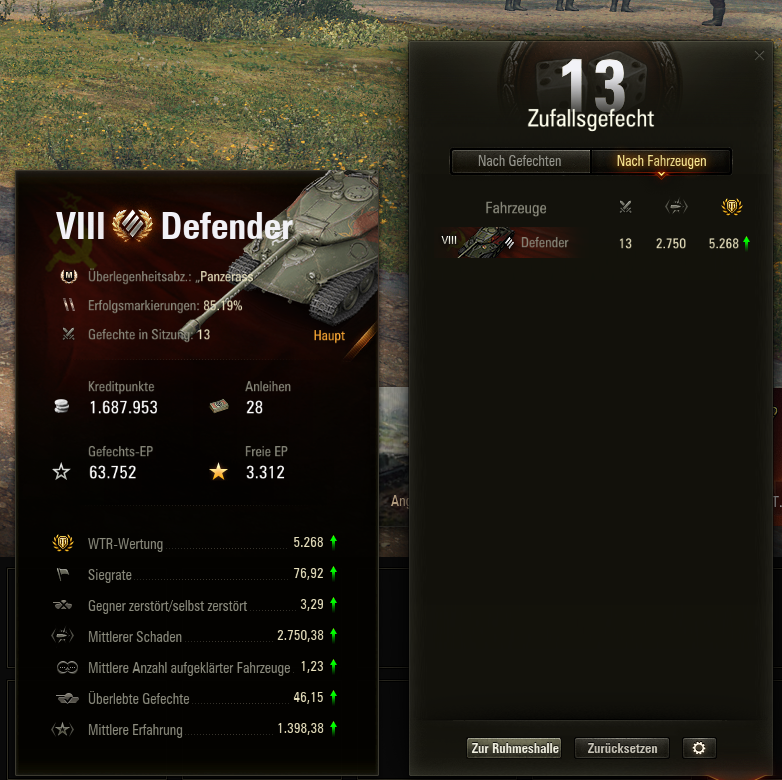Click the marks of excellence emblem beside Defender
The height and width of the screenshot is (780, 782).
(133, 225)
